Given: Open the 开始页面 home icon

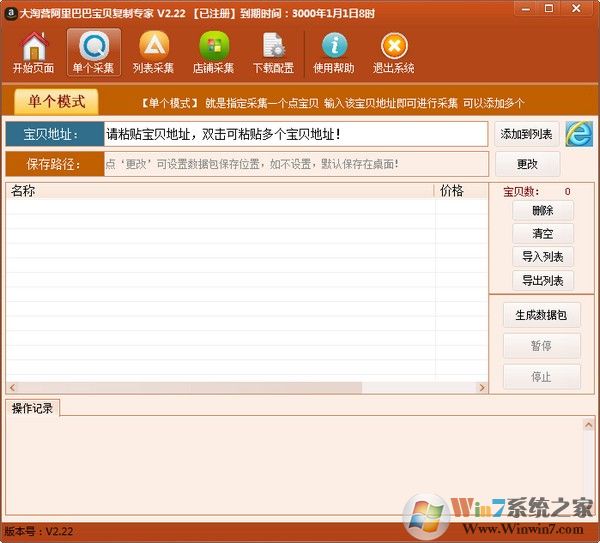Looking at the screenshot, I should [x=33, y=53].
